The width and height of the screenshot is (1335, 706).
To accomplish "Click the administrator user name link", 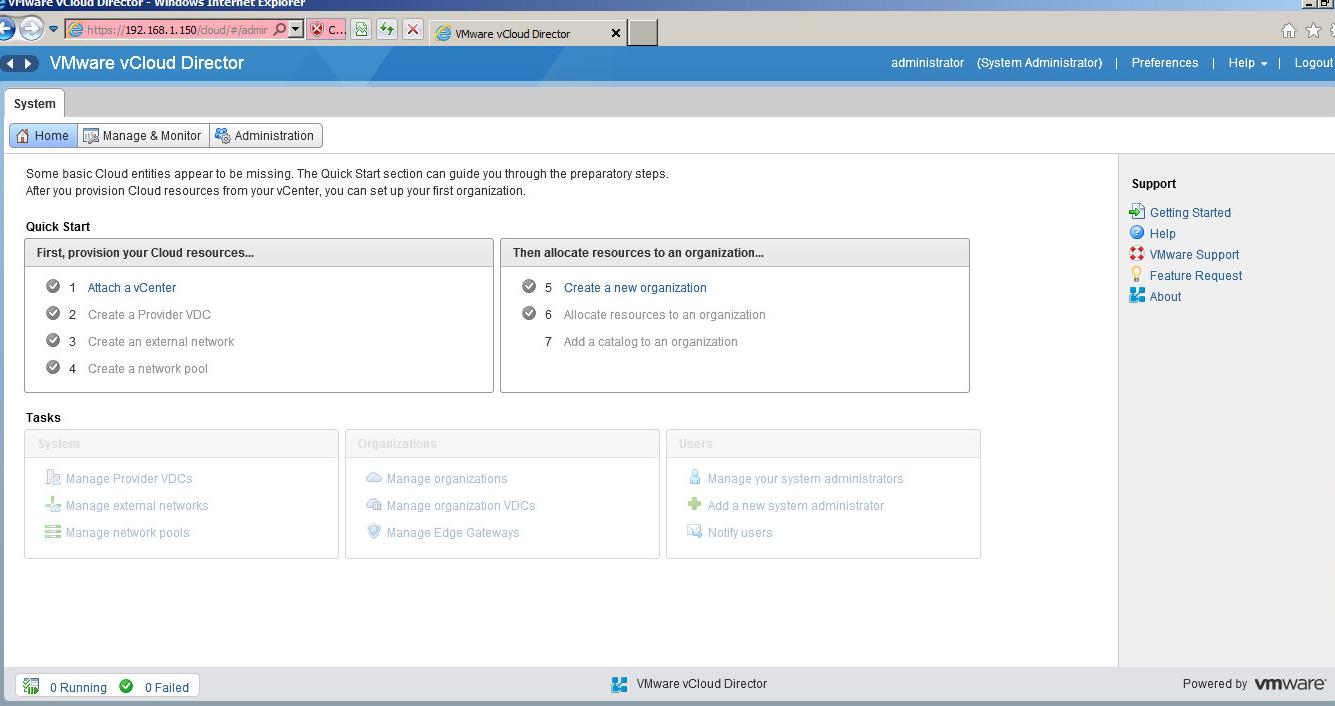I will click(x=927, y=62).
